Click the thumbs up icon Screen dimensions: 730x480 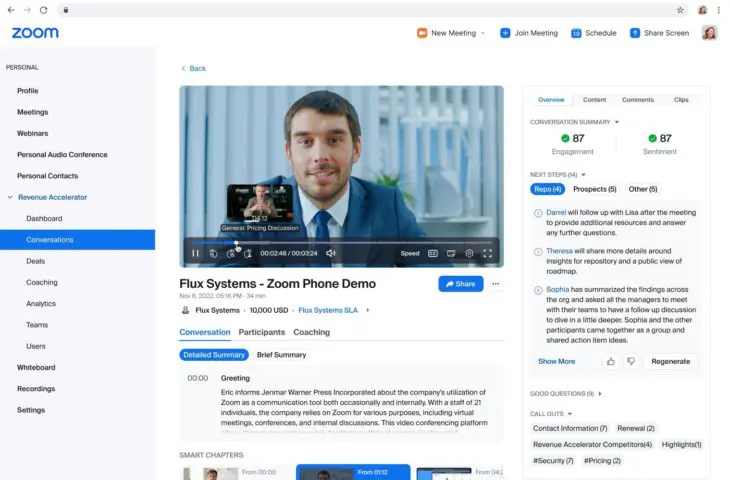click(x=611, y=361)
